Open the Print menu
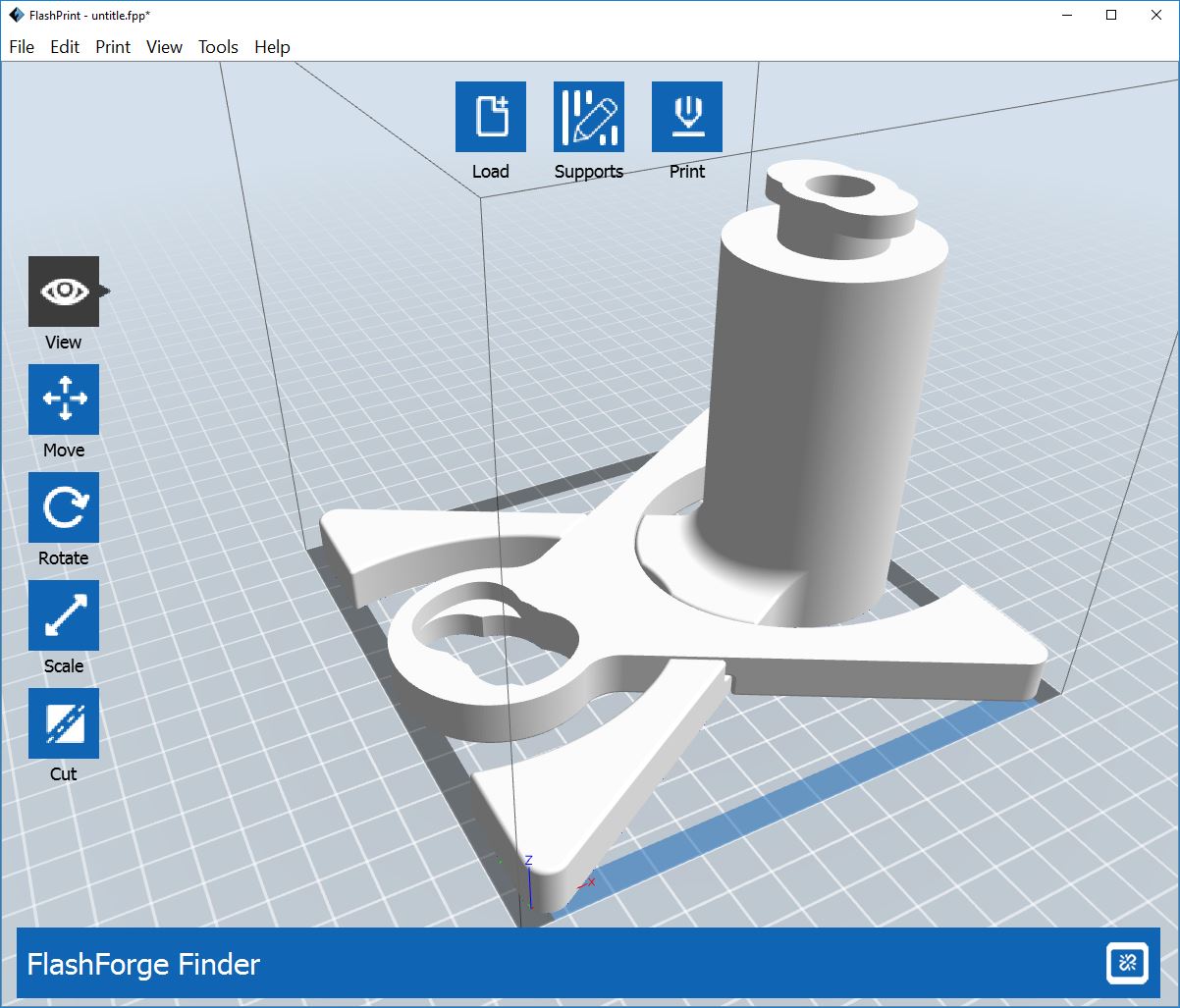This screenshot has height=1008, width=1180. (x=113, y=47)
